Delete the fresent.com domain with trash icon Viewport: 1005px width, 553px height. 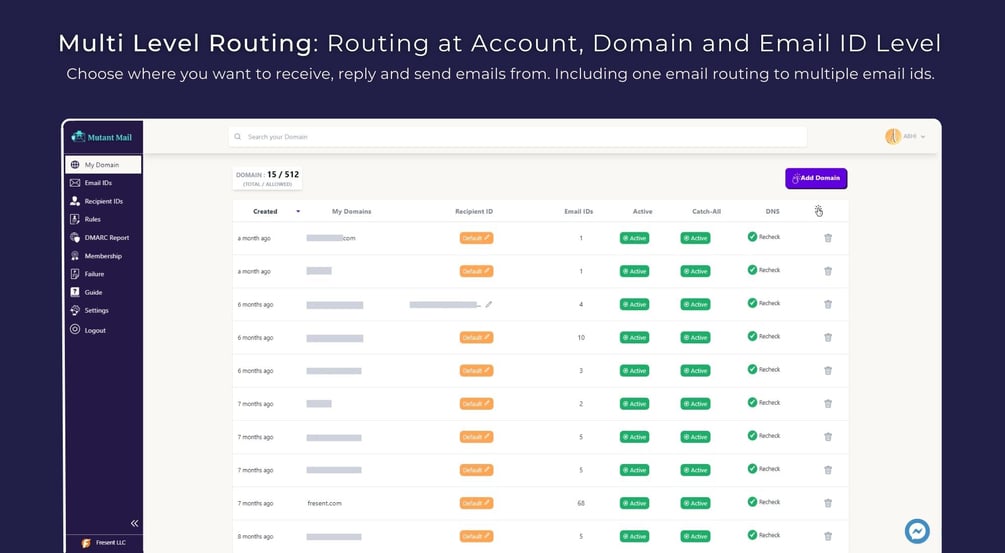827,503
